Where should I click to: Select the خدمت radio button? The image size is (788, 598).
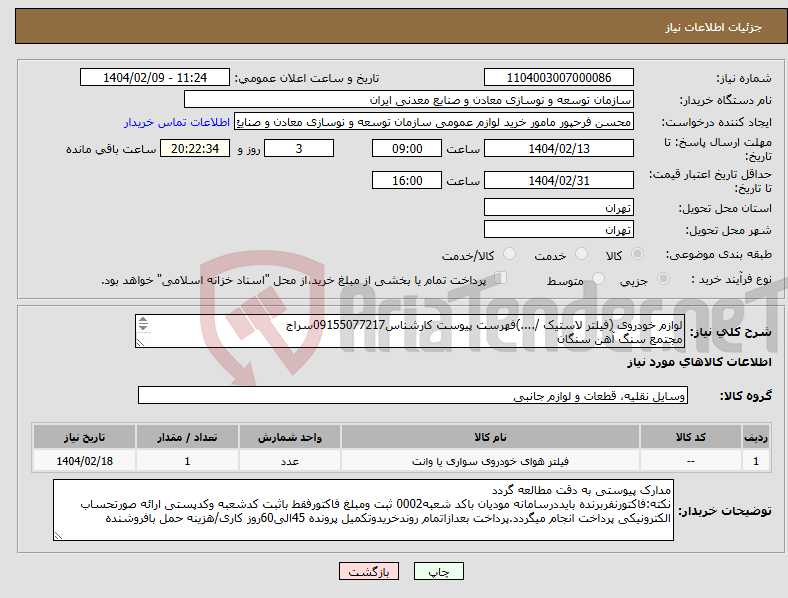pyautogui.click(x=581, y=254)
